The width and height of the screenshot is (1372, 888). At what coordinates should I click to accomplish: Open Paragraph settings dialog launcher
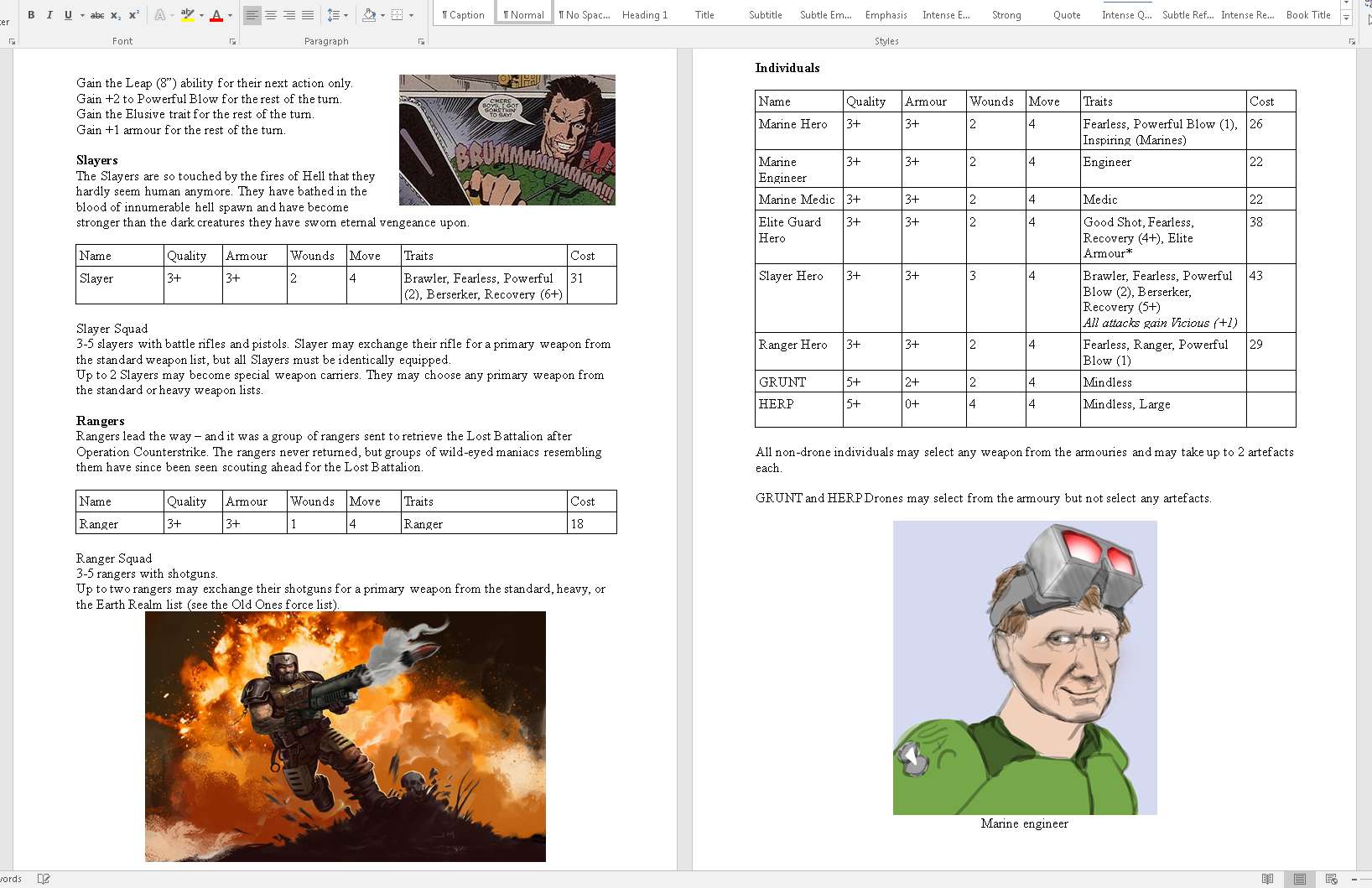[x=421, y=41]
